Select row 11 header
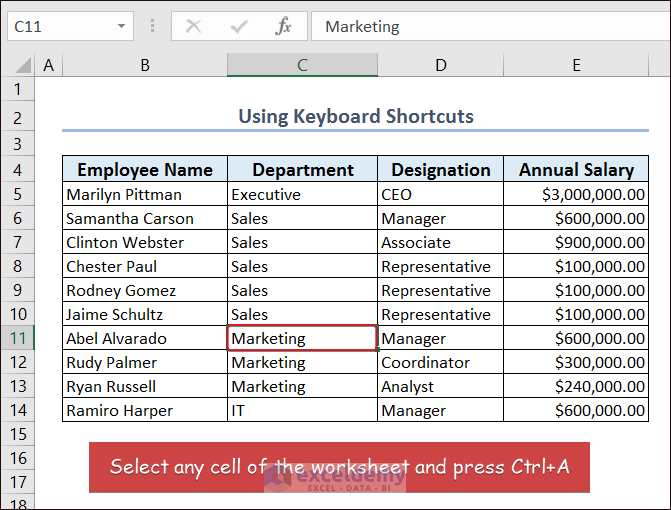Image resolution: width=671 pixels, height=510 pixels. (x=17, y=338)
